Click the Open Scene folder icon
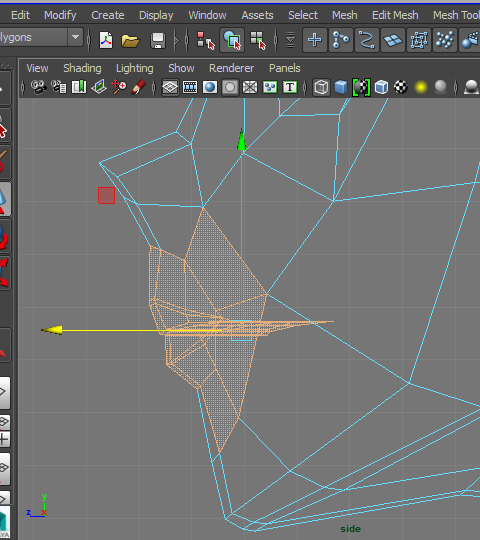 pyautogui.click(x=130, y=41)
